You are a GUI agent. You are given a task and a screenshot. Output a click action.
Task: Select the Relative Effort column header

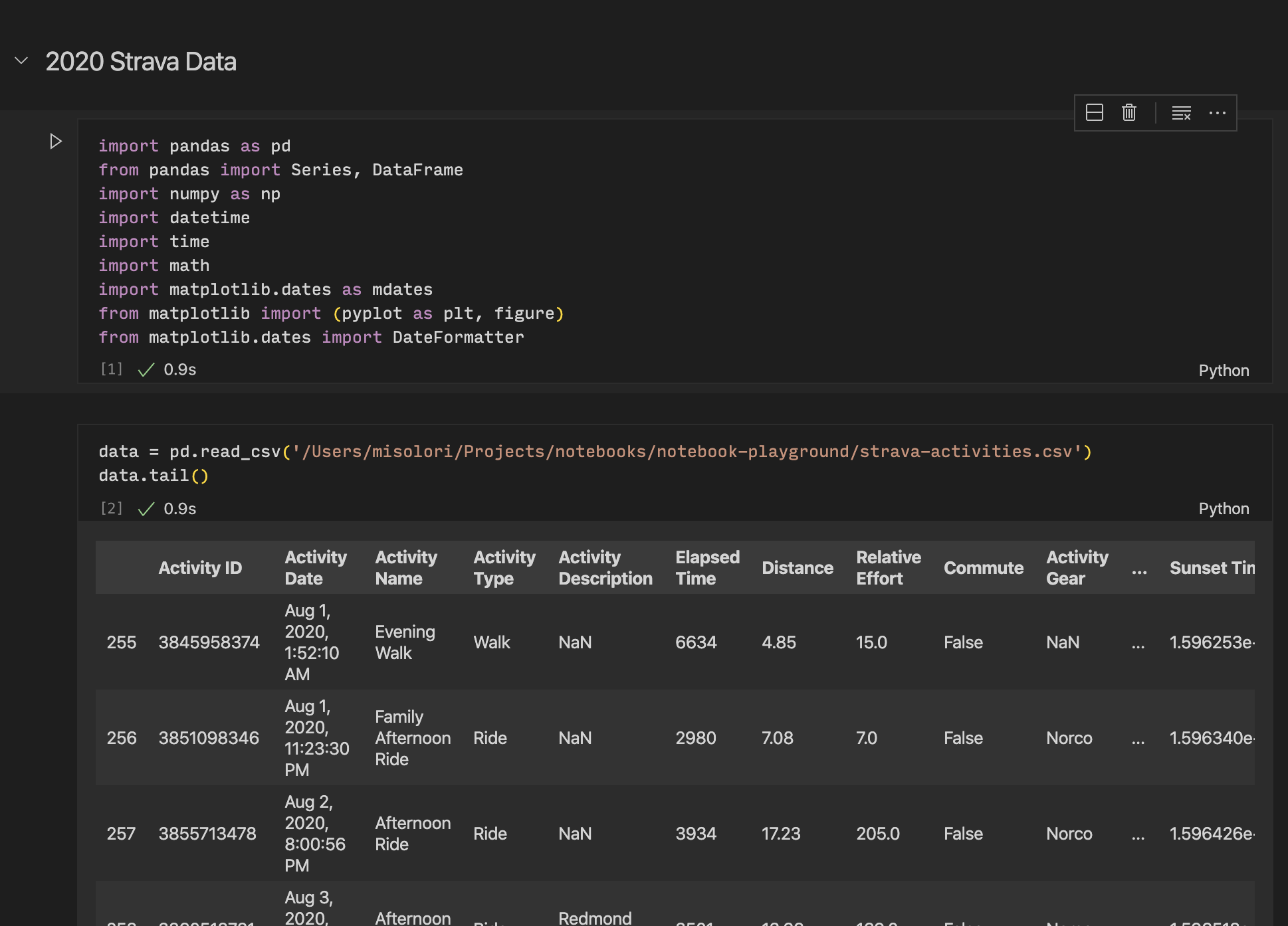888,567
